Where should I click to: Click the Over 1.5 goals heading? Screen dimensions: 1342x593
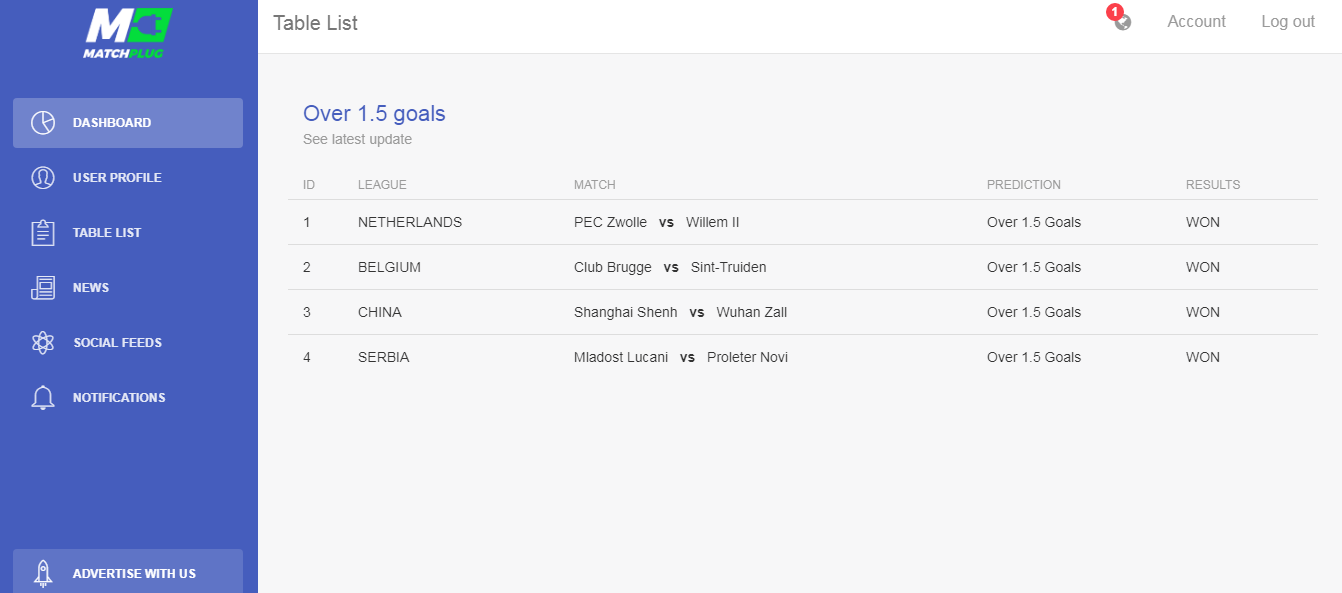(374, 114)
